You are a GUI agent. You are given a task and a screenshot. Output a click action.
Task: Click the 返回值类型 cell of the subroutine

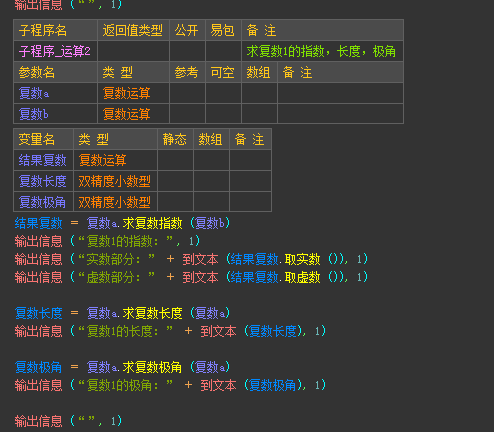pyautogui.click(x=133, y=51)
